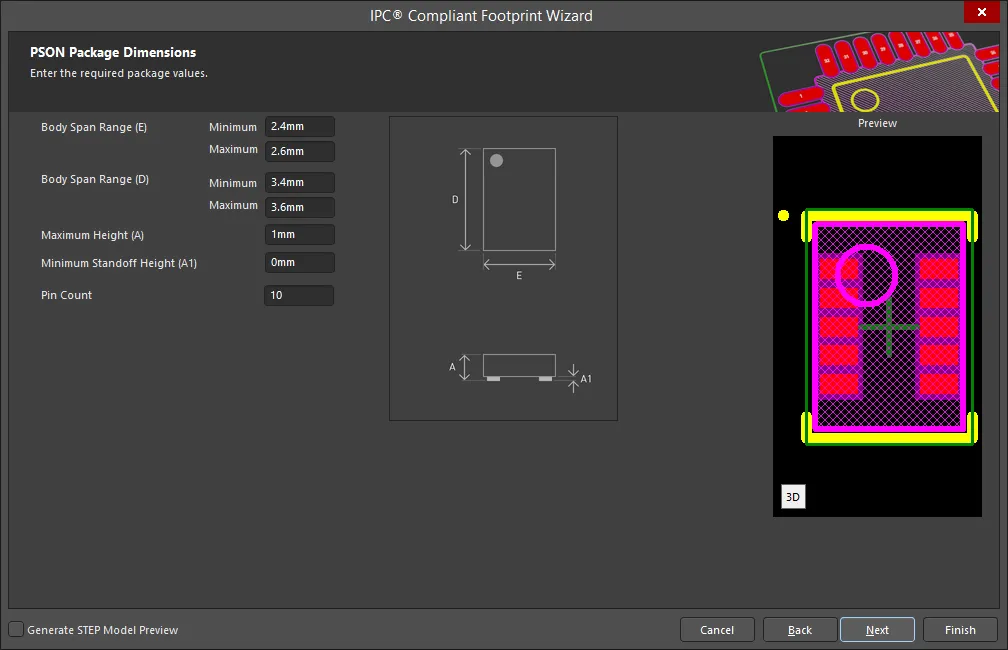The height and width of the screenshot is (650, 1008).
Task: Click the package dimension diagram
Action: (x=503, y=269)
